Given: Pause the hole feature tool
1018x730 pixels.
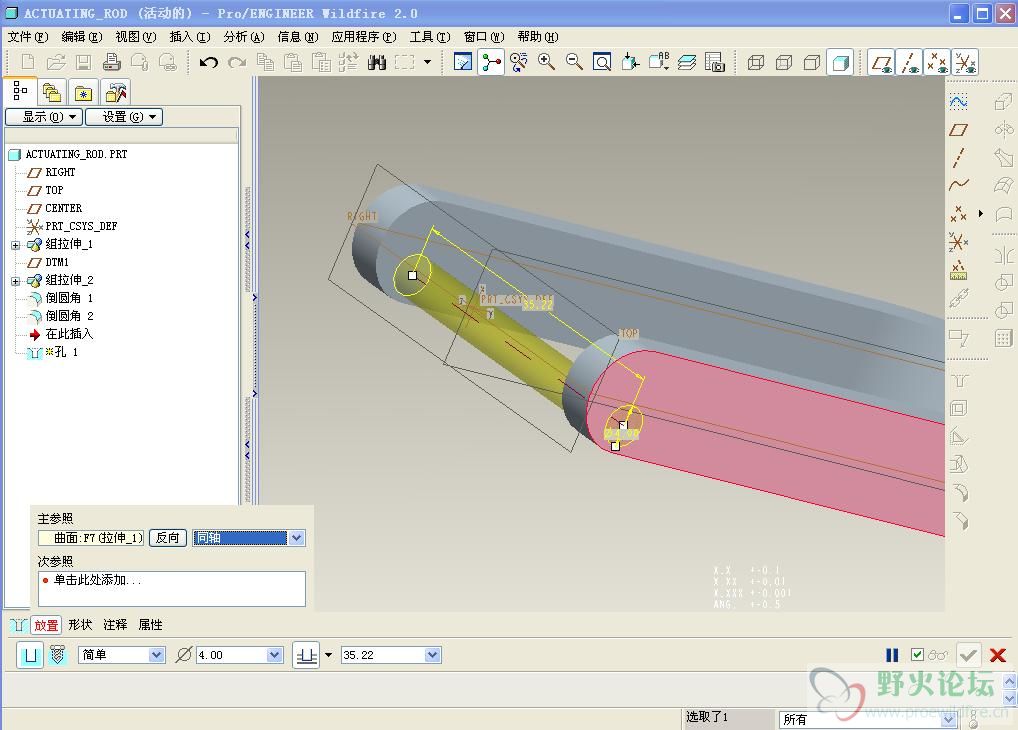Looking at the screenshot, I should coord(892,655).
